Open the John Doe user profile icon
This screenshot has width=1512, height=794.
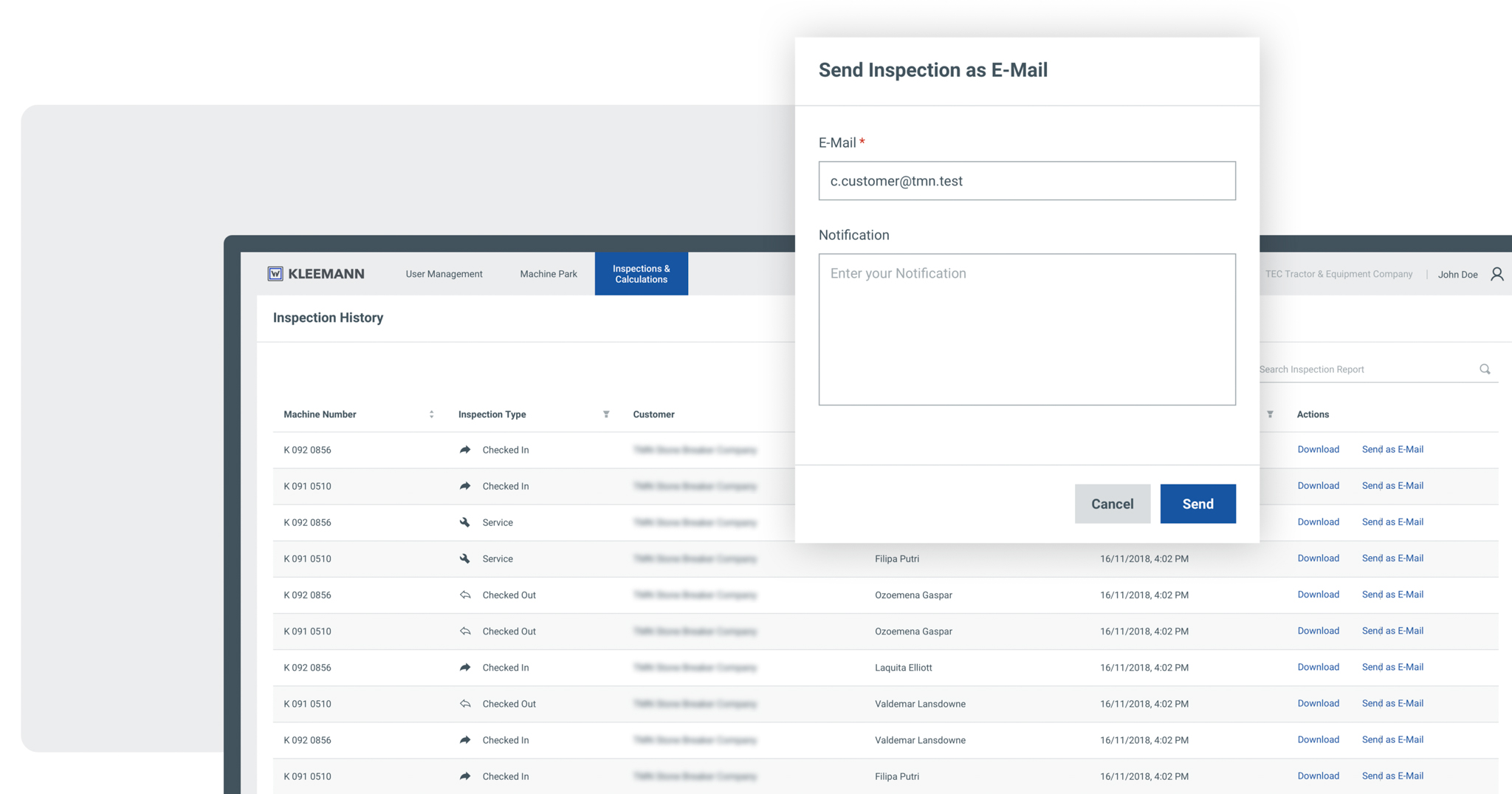[1496, 274]
